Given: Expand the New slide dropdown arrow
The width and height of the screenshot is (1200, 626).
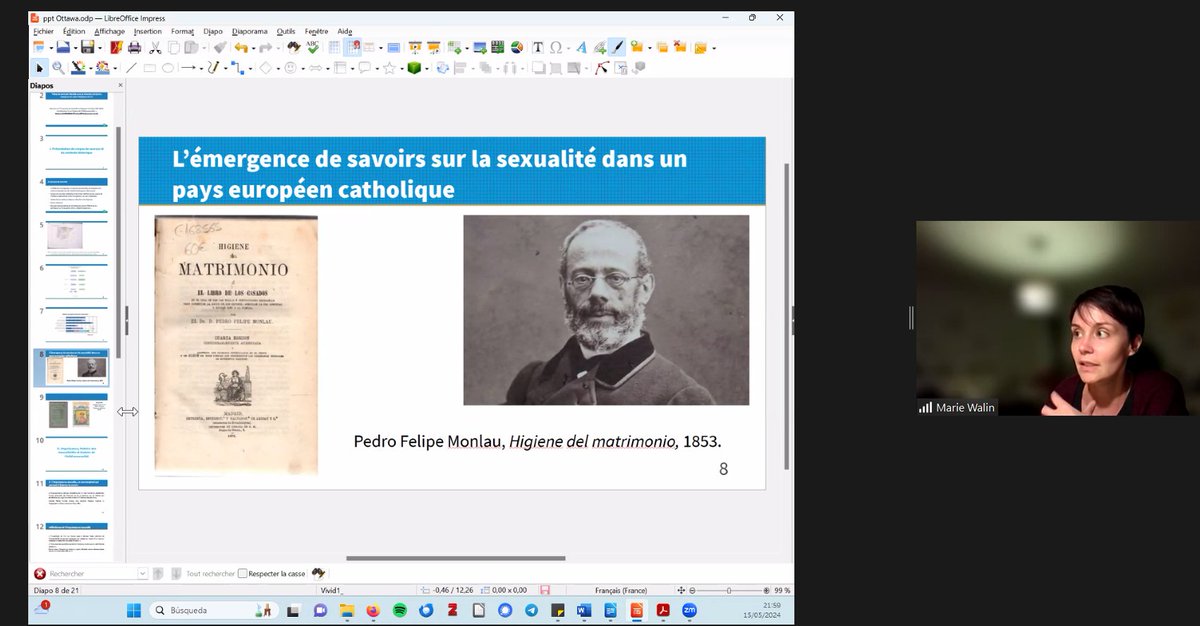Looking at the screenshot, I should coord(650,48).
